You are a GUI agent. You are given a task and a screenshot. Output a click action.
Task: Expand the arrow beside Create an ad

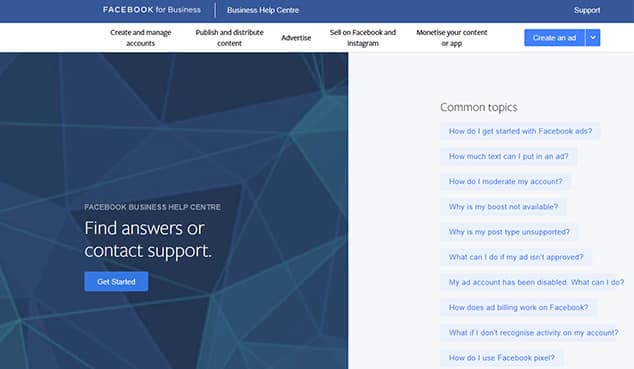(x=593, y=38)
